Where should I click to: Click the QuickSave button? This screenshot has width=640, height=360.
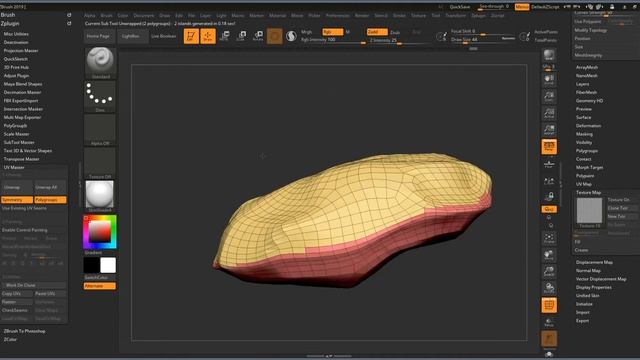460,7
